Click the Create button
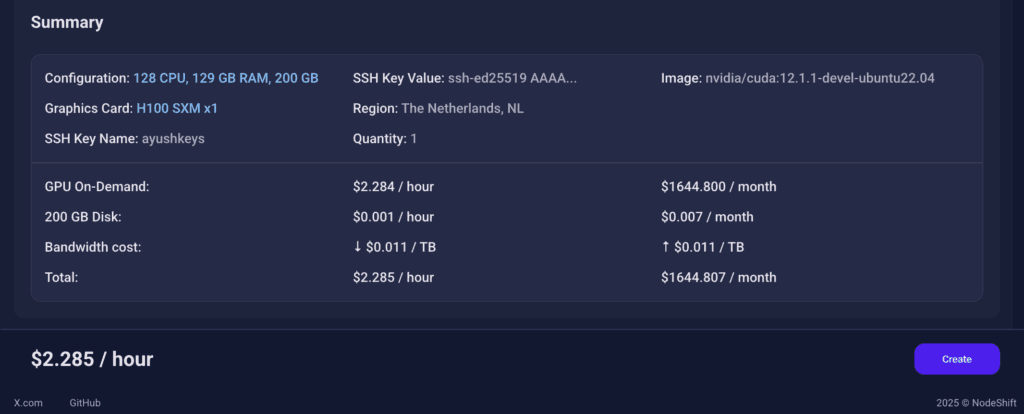This screenshot has height=414, width=1024. [x=956, y=359]
